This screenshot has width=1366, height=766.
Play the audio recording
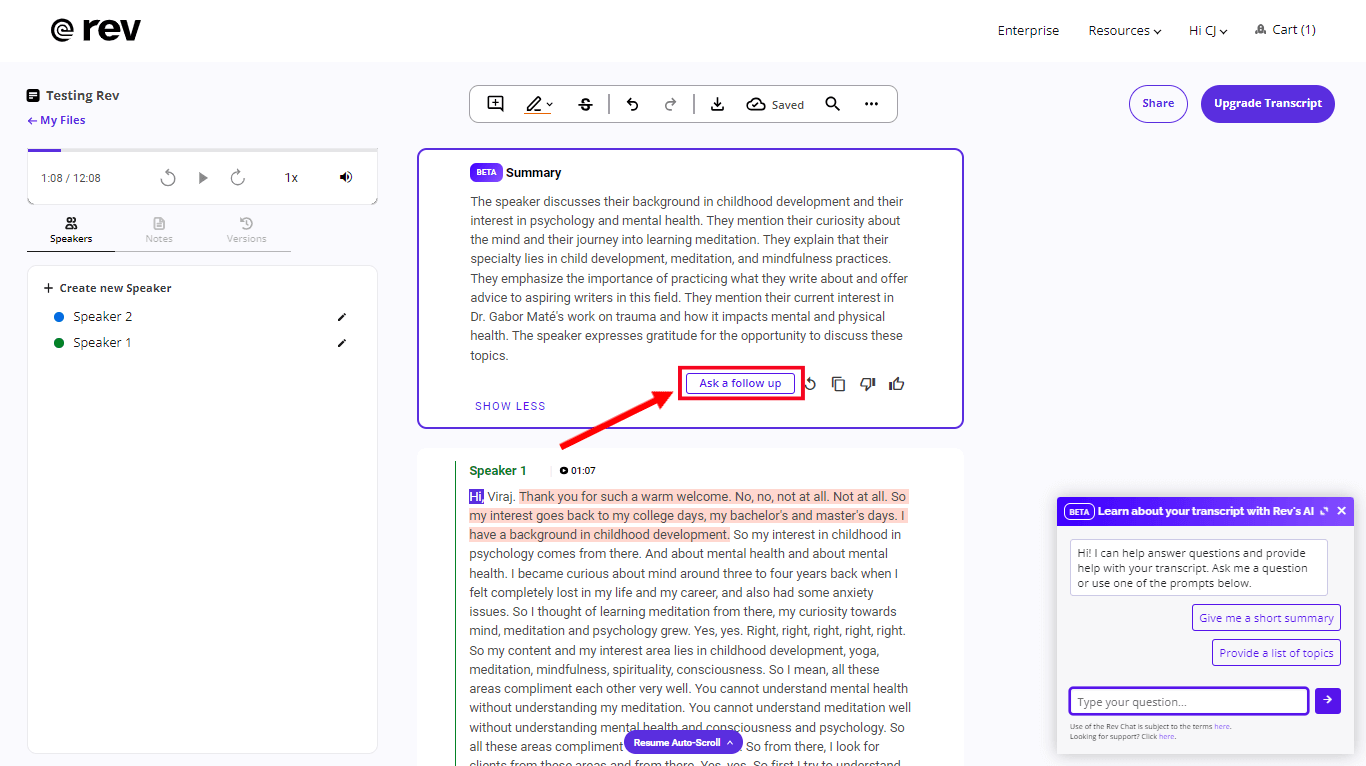click(x=203, y=178)
